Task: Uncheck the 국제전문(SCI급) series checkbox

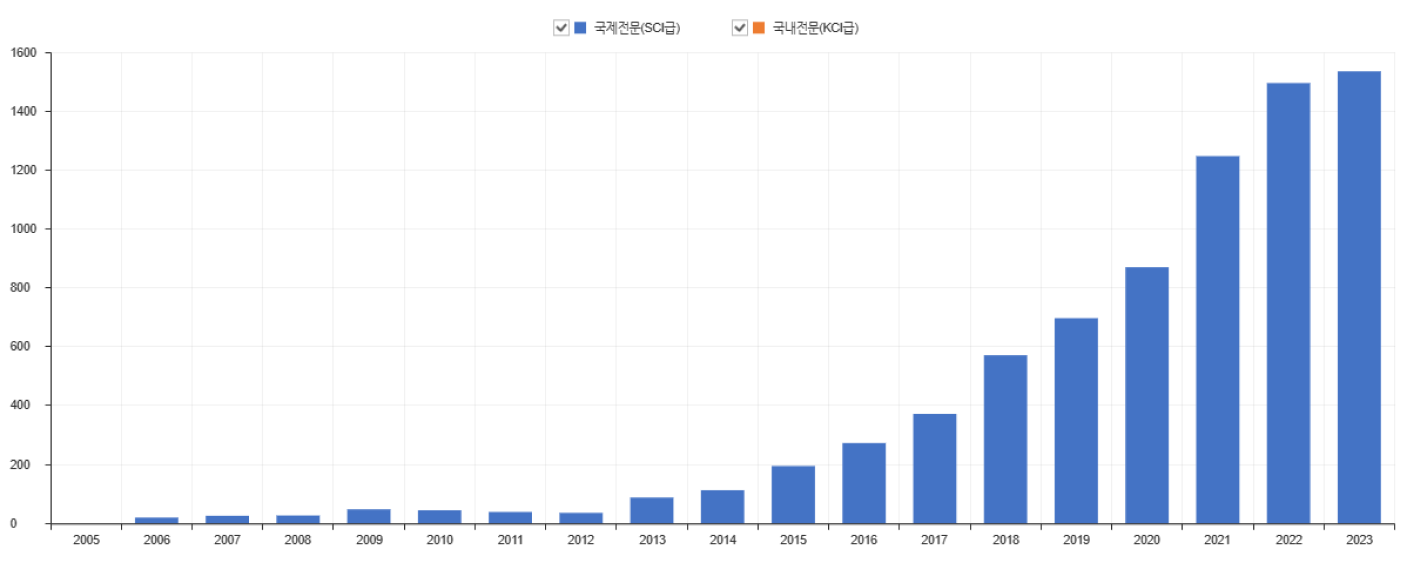Action: point(561,28)
